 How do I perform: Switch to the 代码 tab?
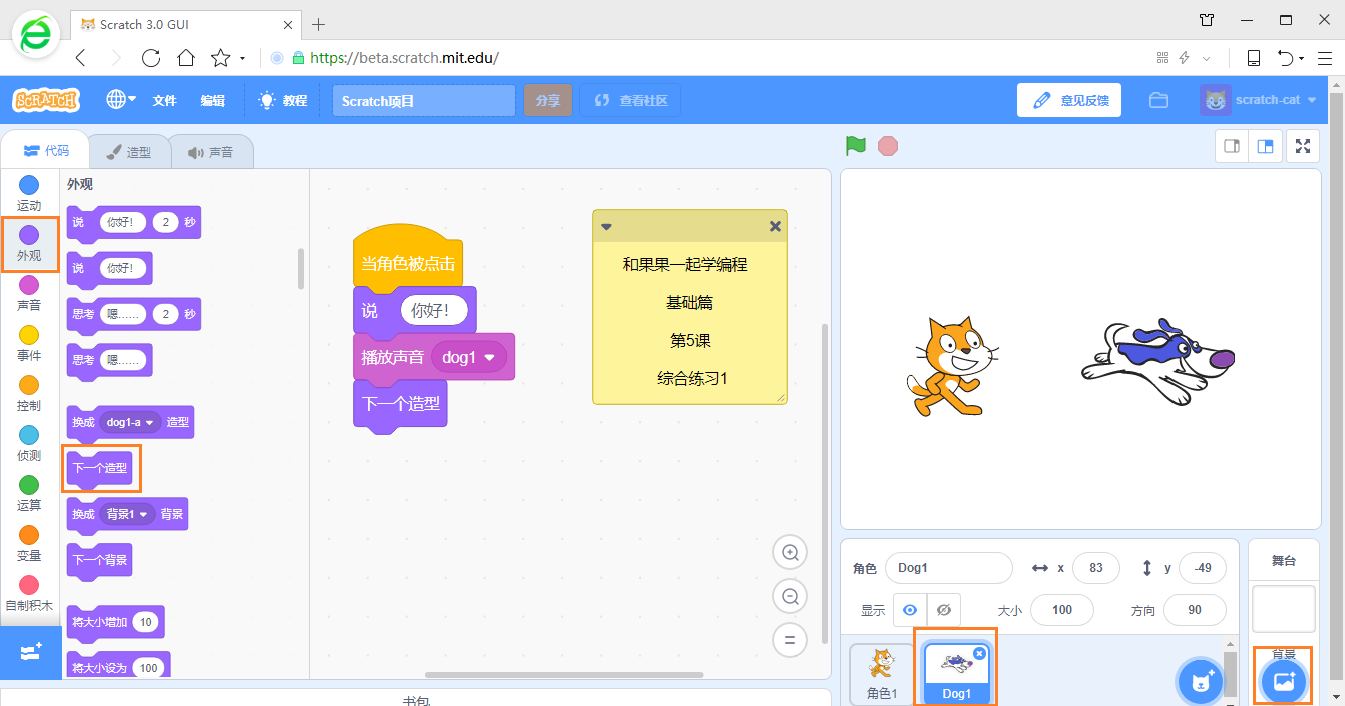pos(46,151)
